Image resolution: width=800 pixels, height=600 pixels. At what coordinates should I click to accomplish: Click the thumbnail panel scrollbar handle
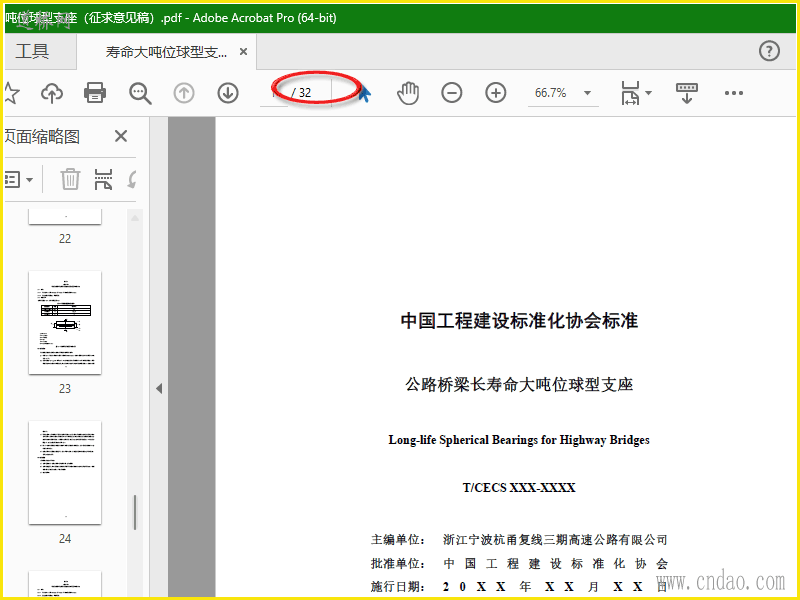point(135,512)
